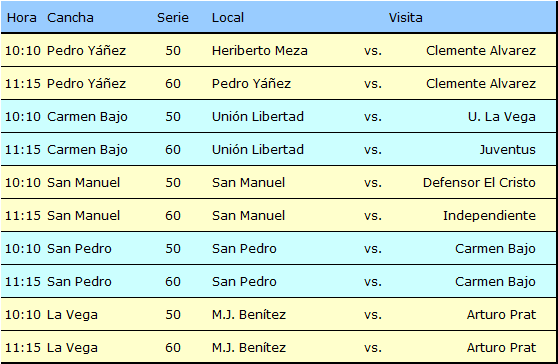The width and height of the screenshot is (558, 364).
Task: Select the 10:10 San Pedro cancha cell
Action: (x=79, y=249)
